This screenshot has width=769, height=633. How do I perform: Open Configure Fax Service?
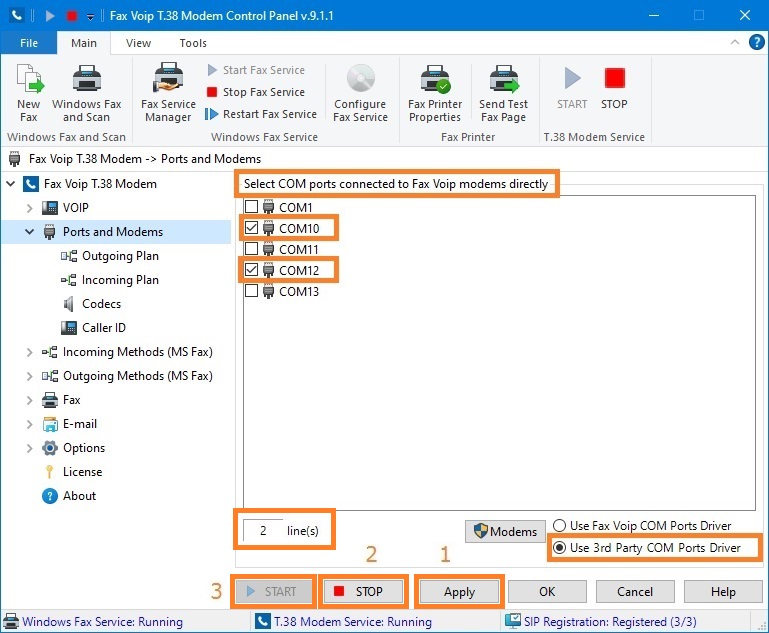[x=360, y=93]
